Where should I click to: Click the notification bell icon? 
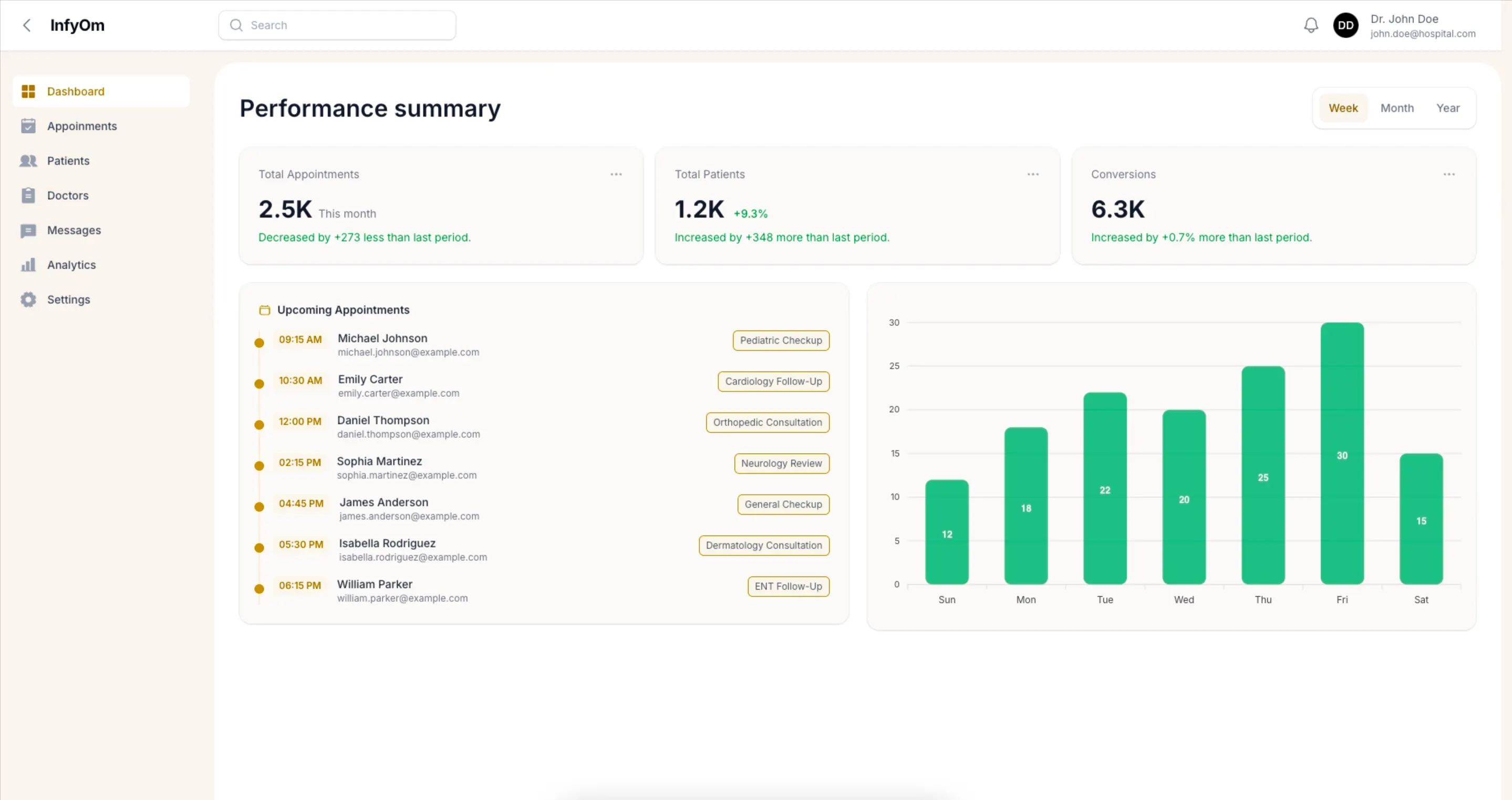click(x=1311, y=25)
